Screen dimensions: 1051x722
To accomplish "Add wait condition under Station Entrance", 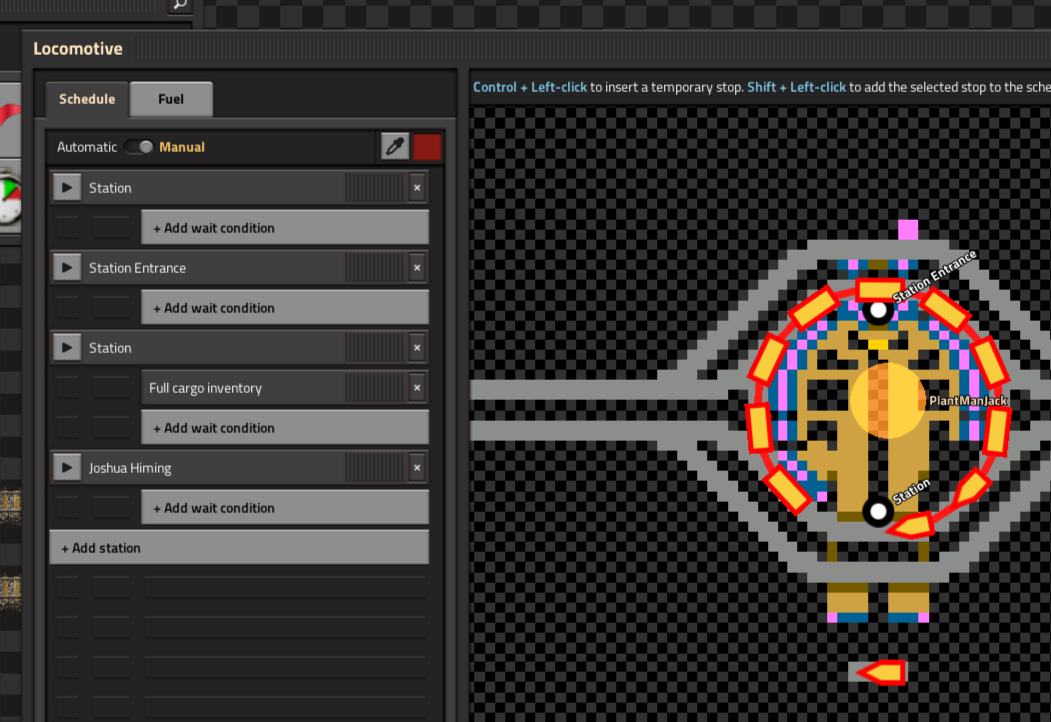I will 285,308.
